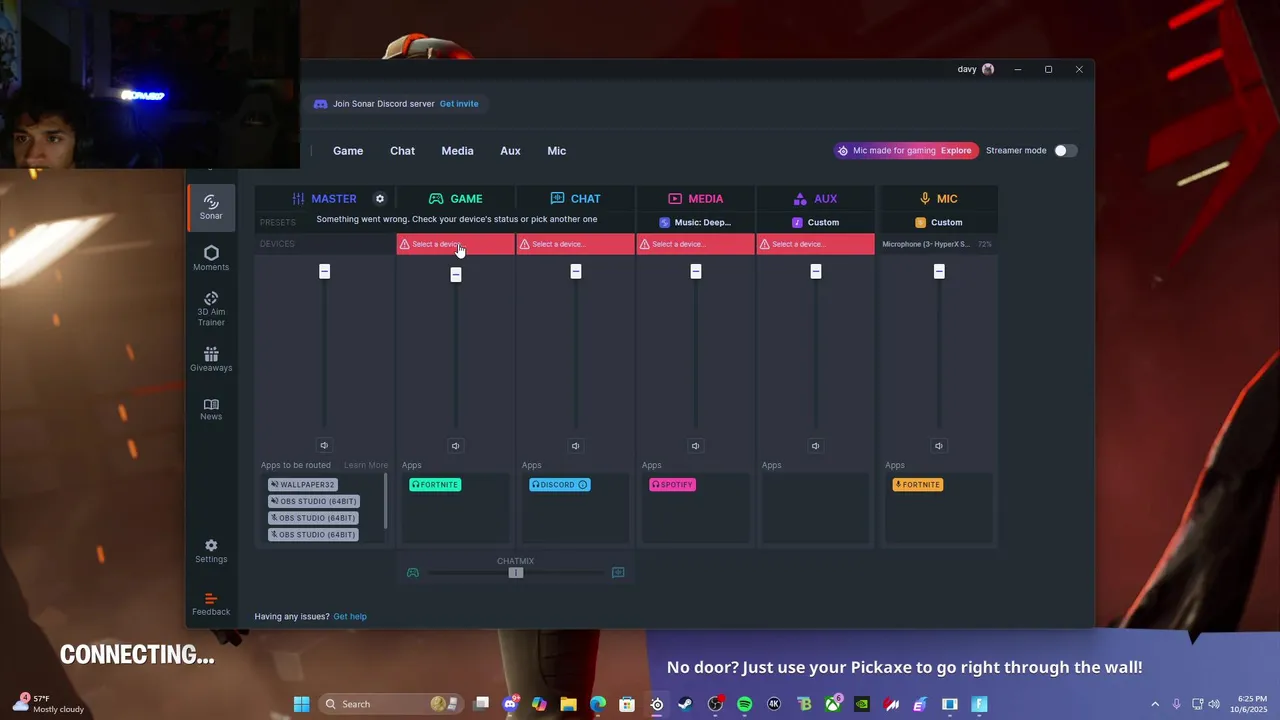Click the system tray volume icon
Viewport: 1280px width, 720px height.
[x=1214, y=704]
